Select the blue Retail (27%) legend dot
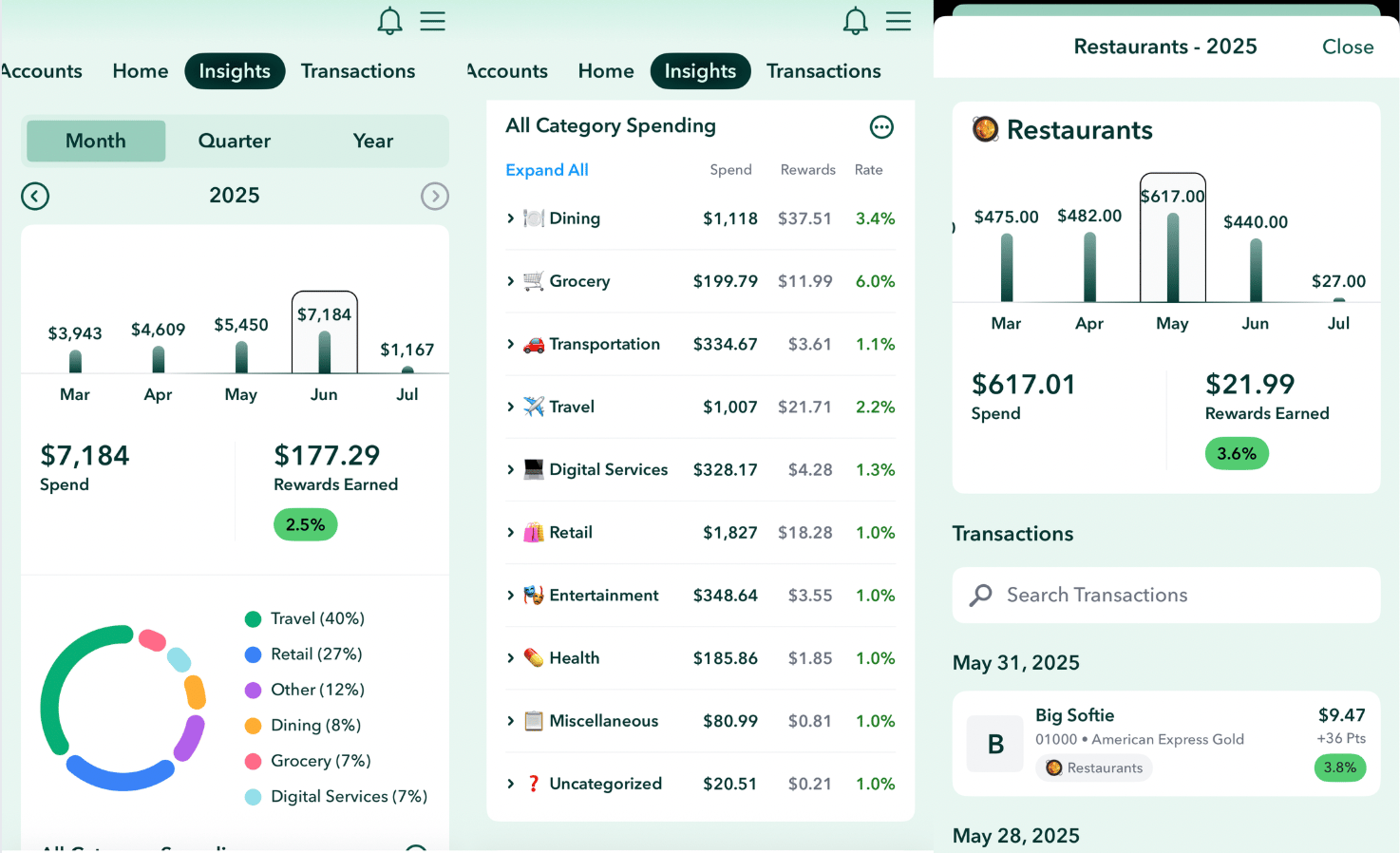The width and height of the screenshot is (1400, 853). tap(253, 654)
